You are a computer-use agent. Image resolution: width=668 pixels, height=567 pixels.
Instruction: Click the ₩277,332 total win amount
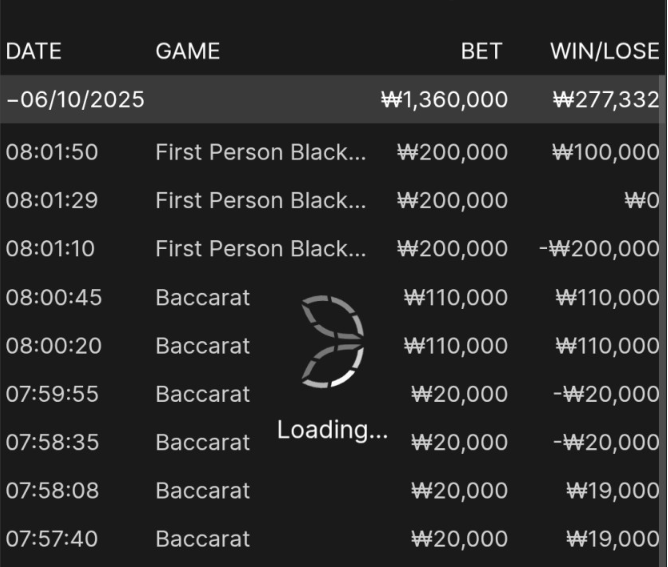click(x=605, y=100)
